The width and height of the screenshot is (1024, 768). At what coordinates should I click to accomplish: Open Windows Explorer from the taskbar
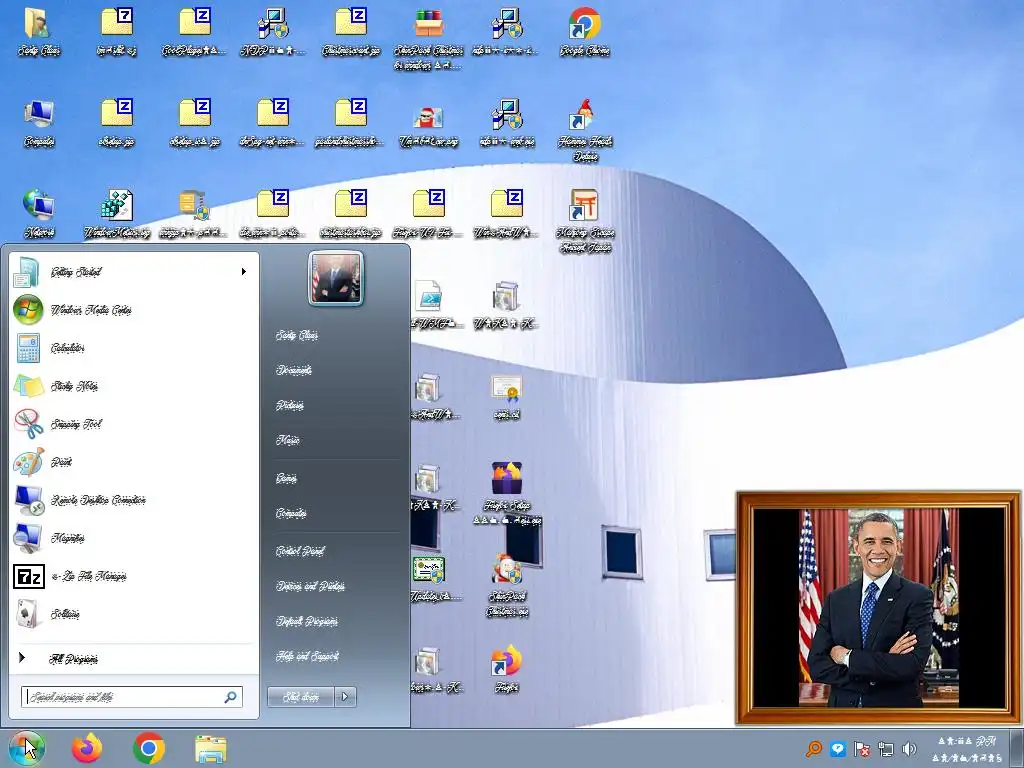pos(211,749)
